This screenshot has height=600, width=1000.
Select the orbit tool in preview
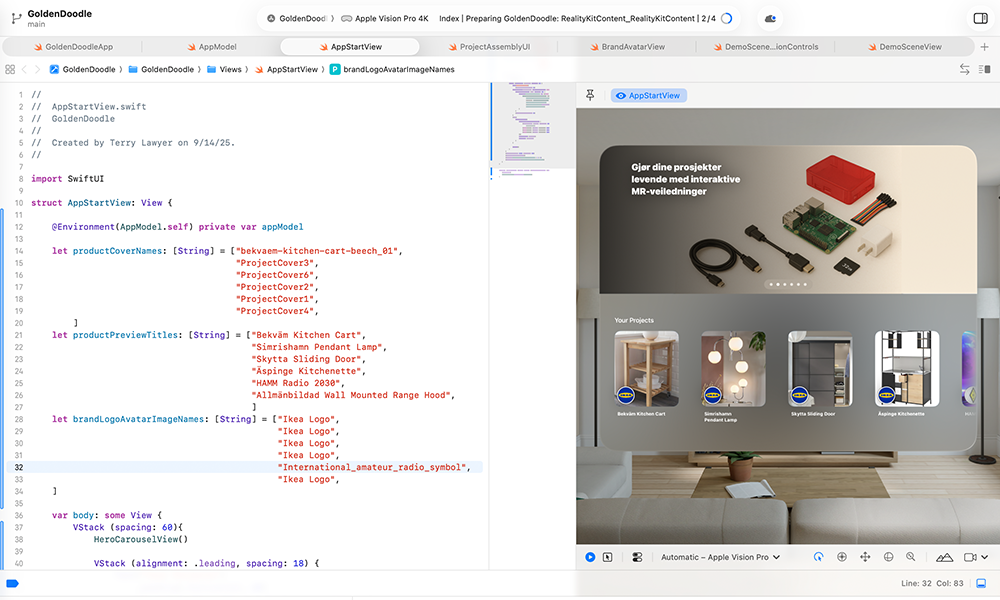click(888, 557)
